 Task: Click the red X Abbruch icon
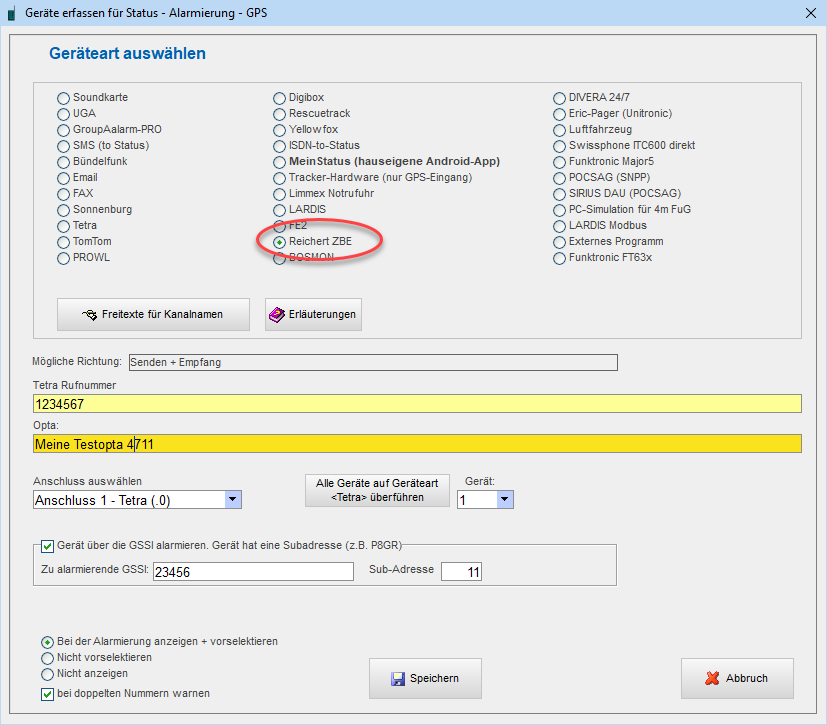(712, 678)
